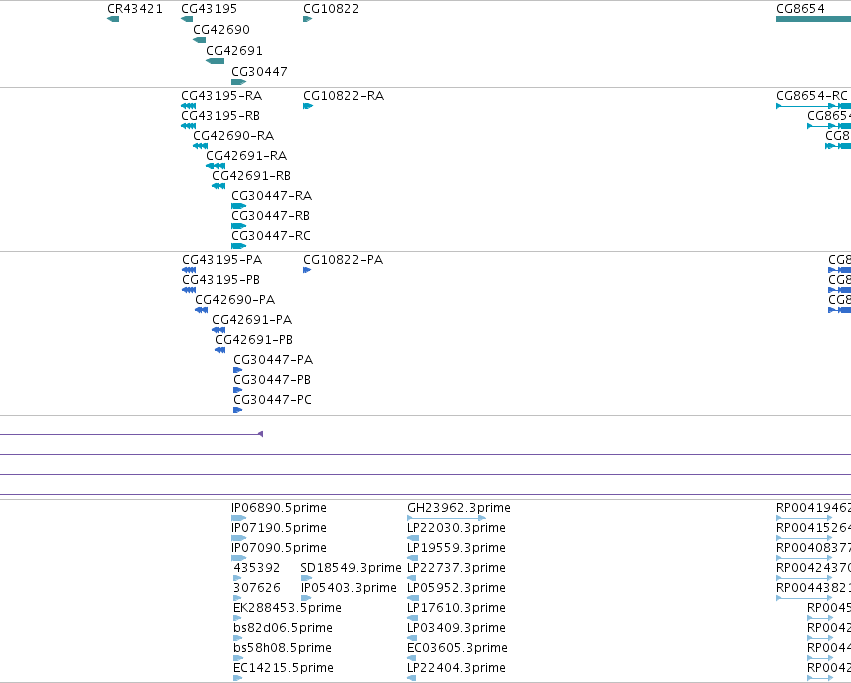
Task: Select EST bs82d06.5prime
Action: tap(238, 638)
